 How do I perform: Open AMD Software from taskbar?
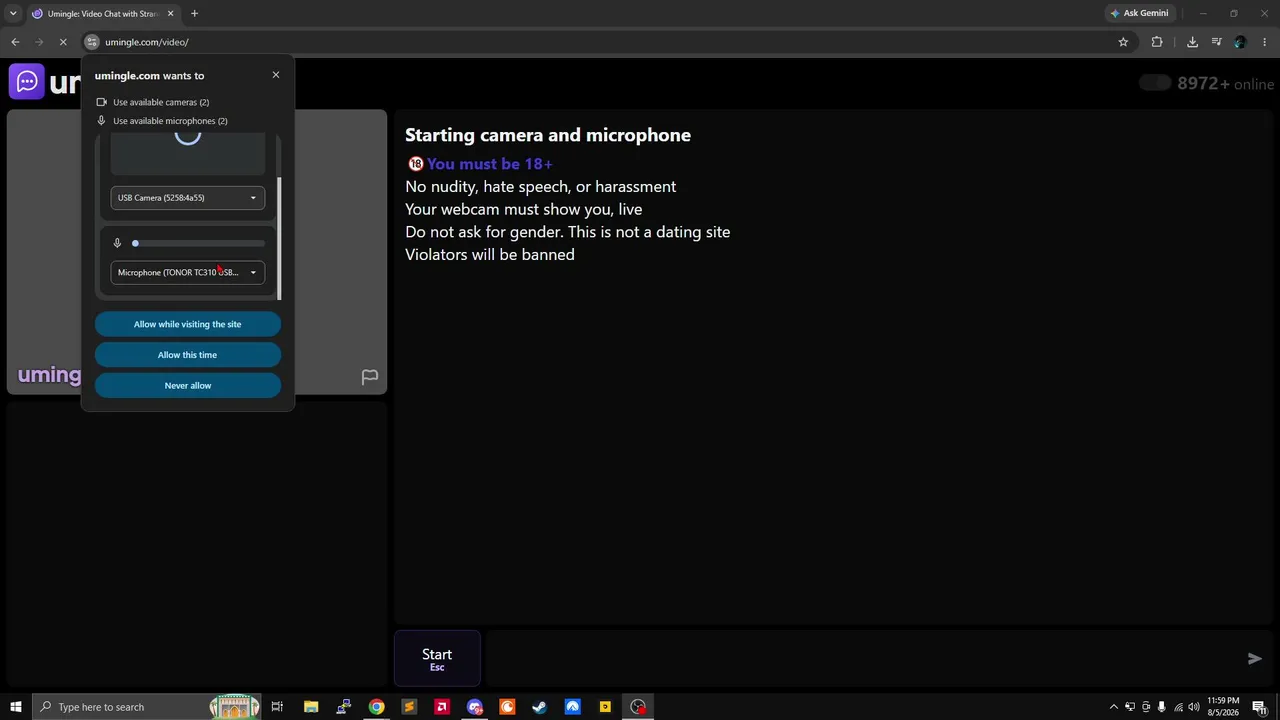click(x=442, y=707)
